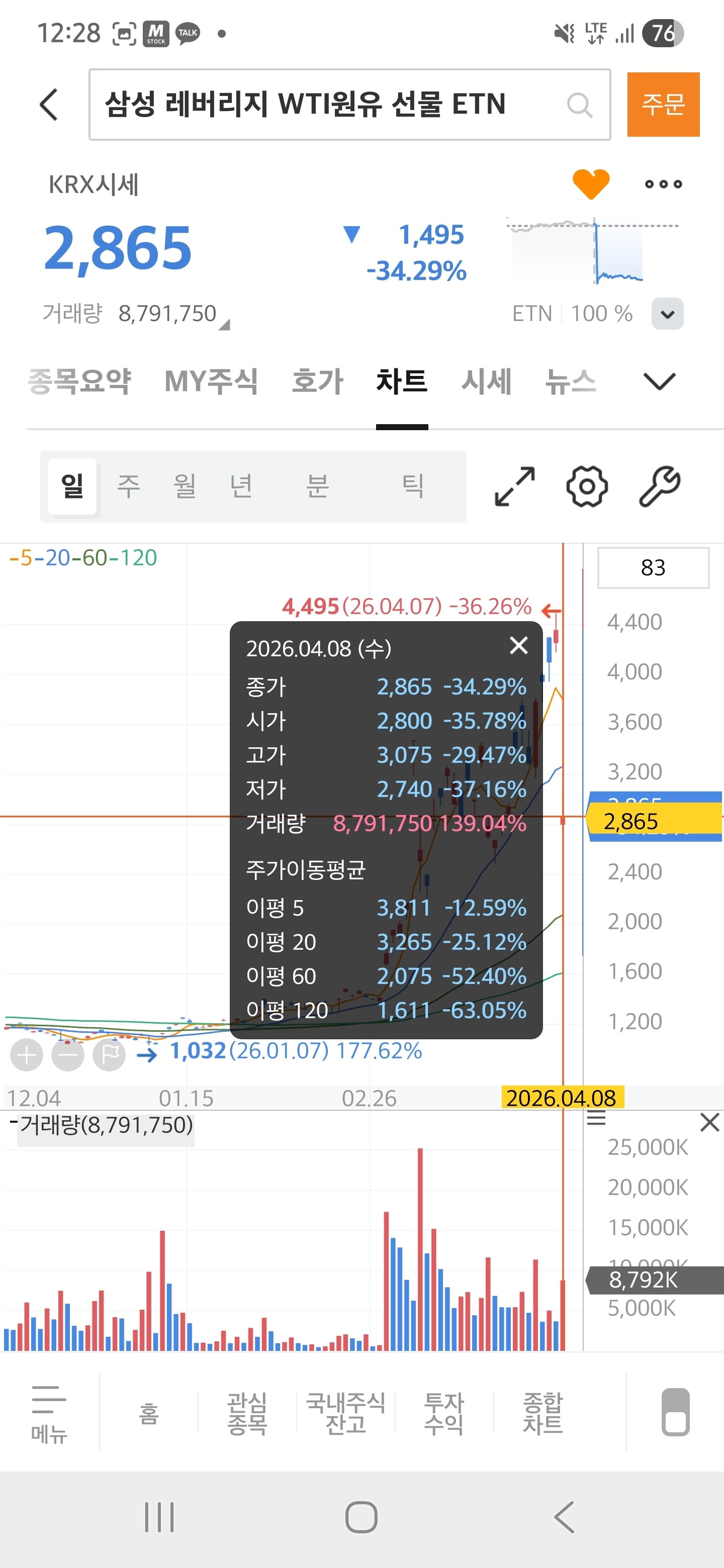The width and height of the screenshot is (724, 1568).
Task: Close the 2026.04.08 price tooltip
Action: point(519,645)
